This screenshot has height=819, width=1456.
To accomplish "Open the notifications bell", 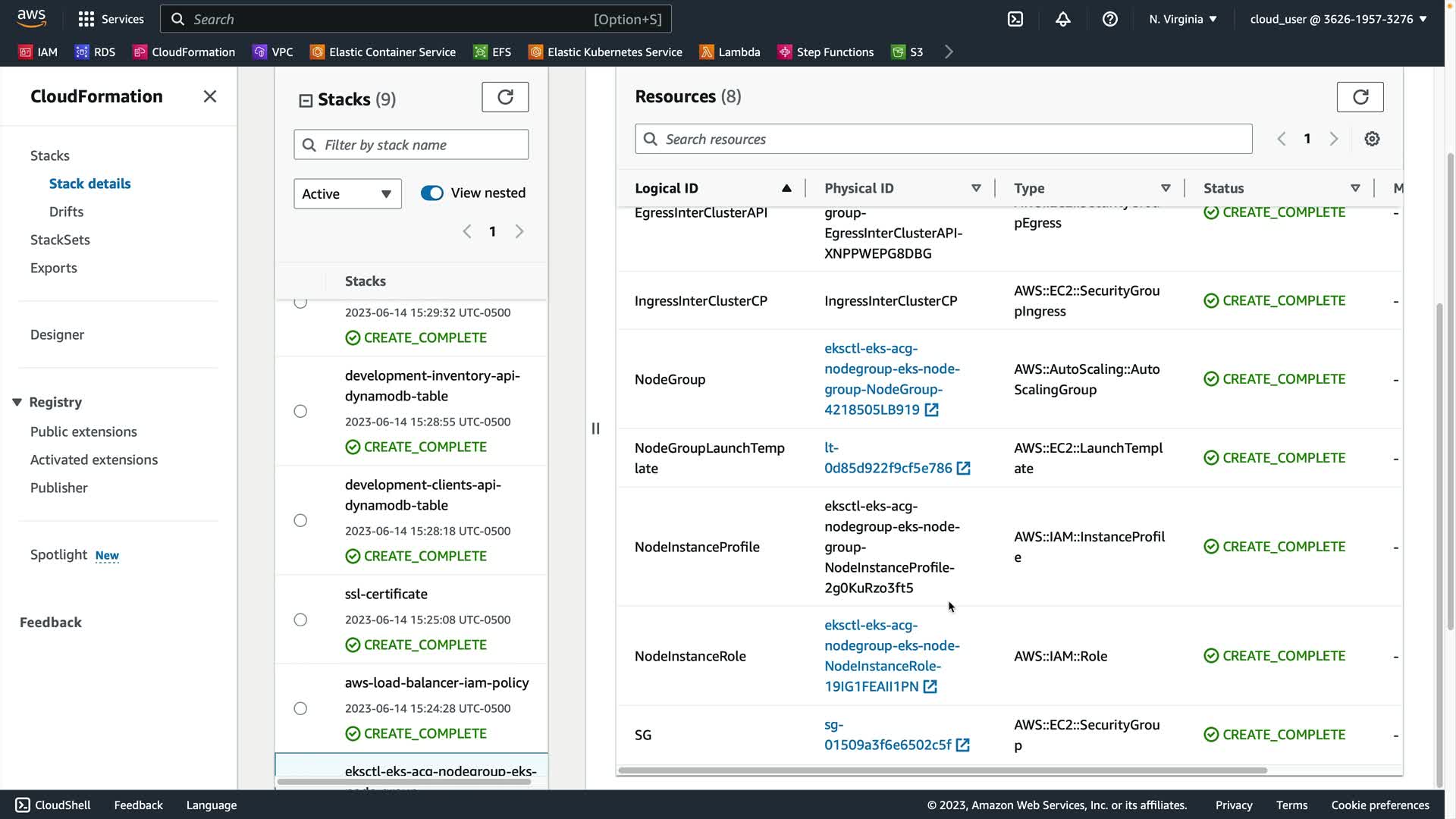I will tap(1062, 19).
